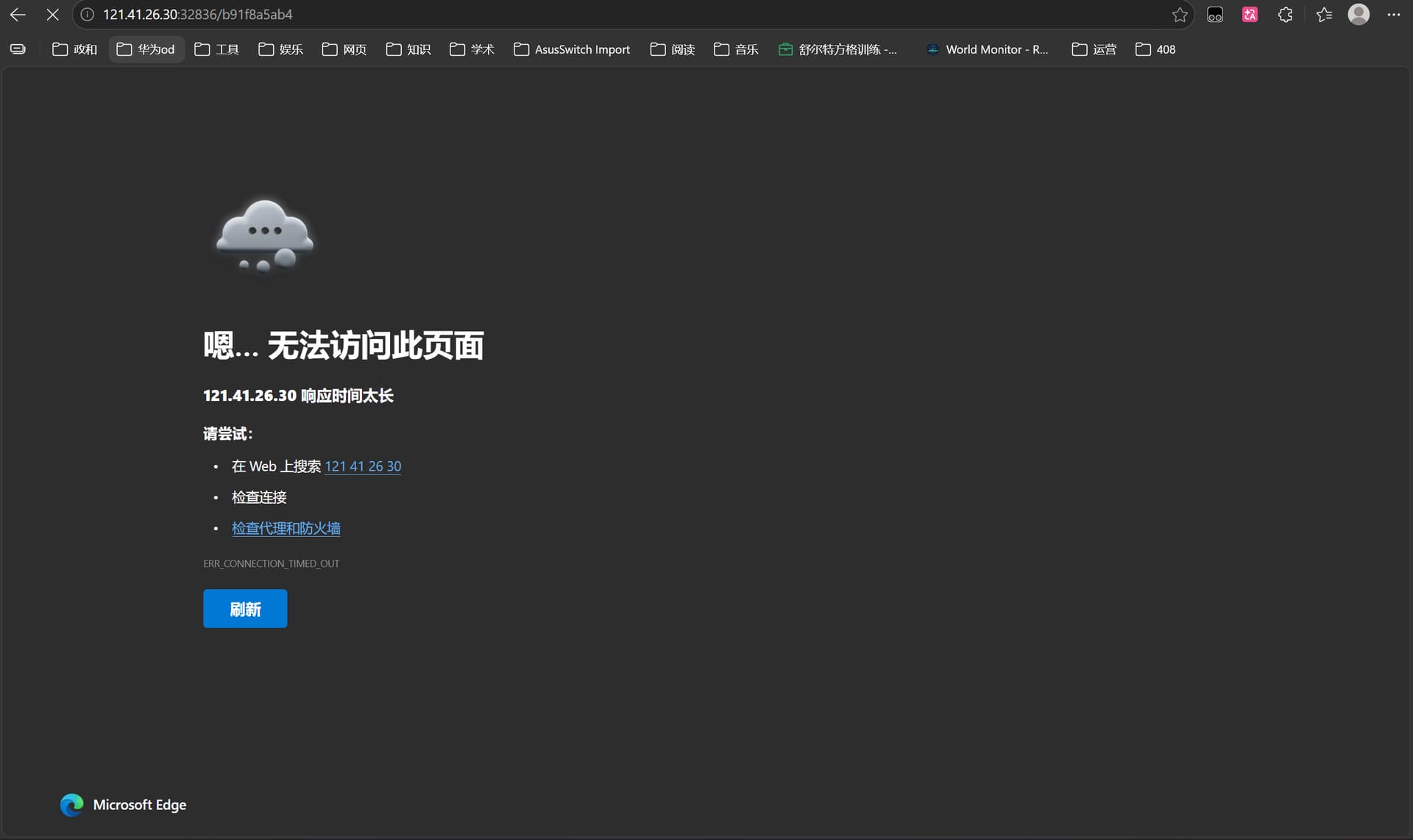The height and width of the screenshot is (840, 1413).
Task: Search the web for 121 41 26 30 link
Action: (363, 466)
